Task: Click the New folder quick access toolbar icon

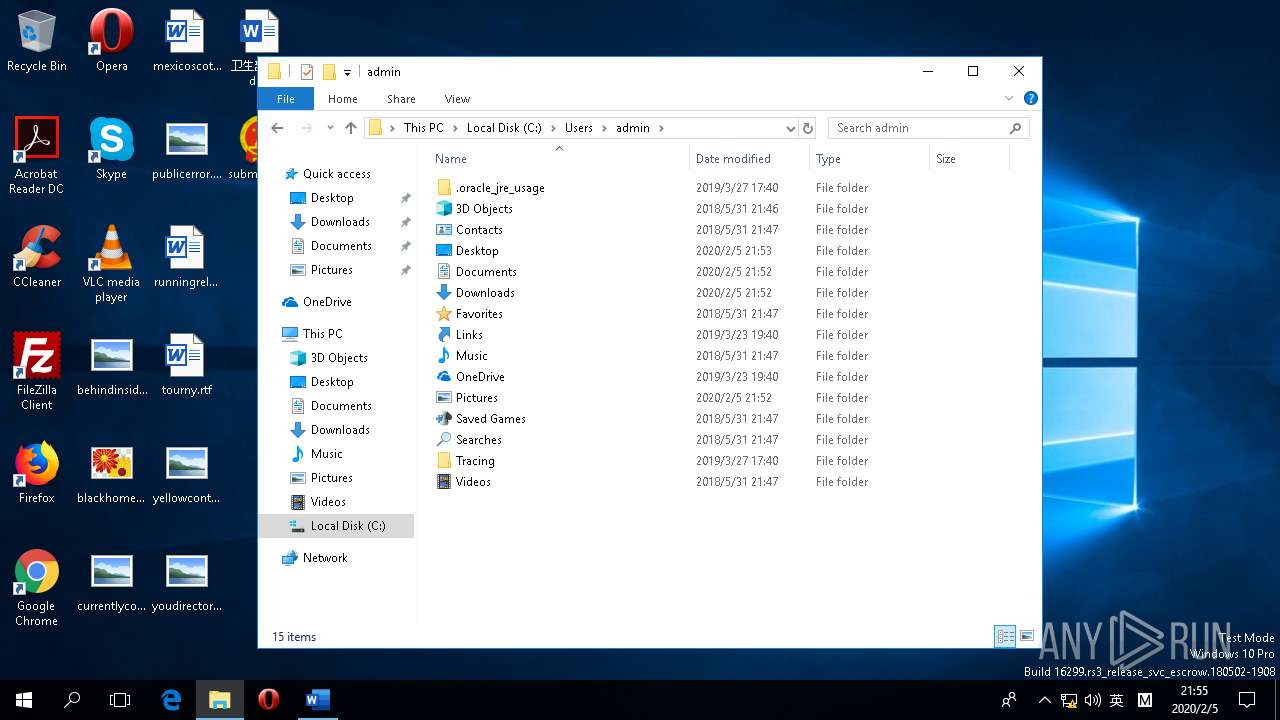Action: pyautogui.click(x=329, y=72)
